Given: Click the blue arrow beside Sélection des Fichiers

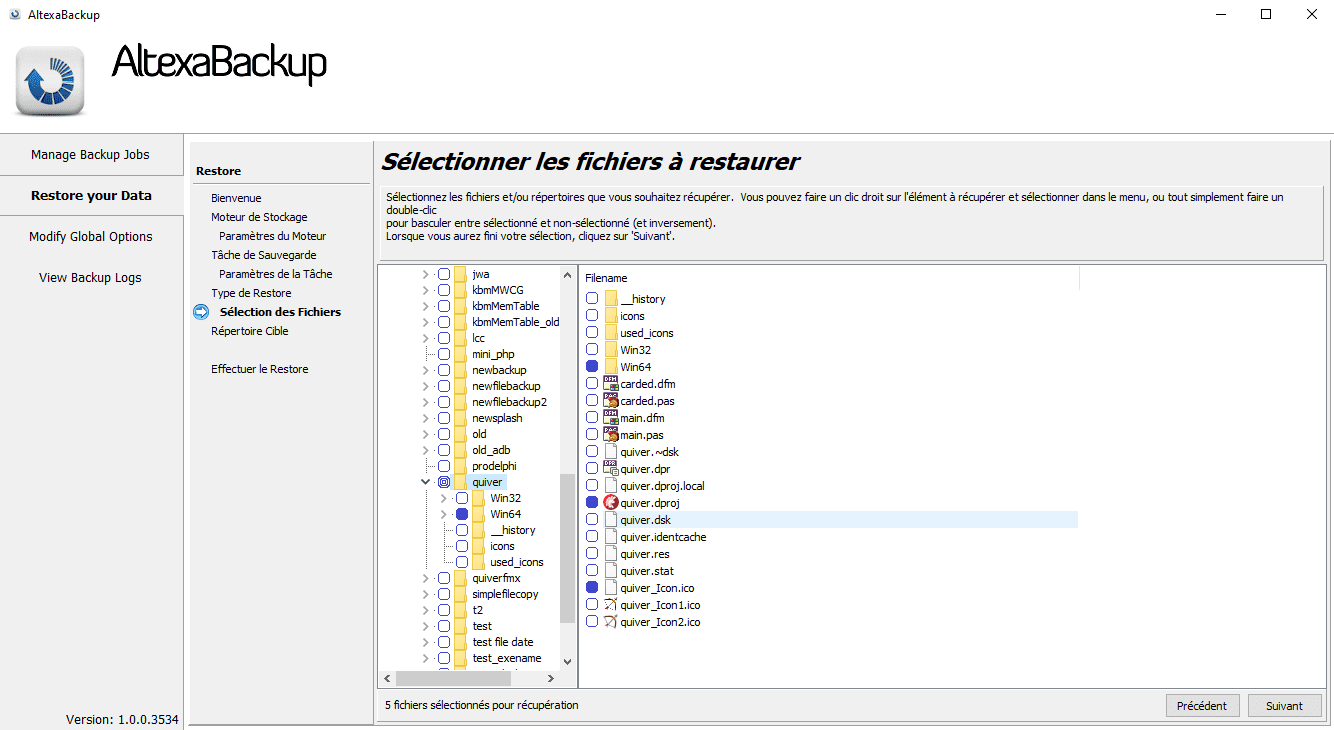Looking at the screenshot, I should (x=200, y=312).
